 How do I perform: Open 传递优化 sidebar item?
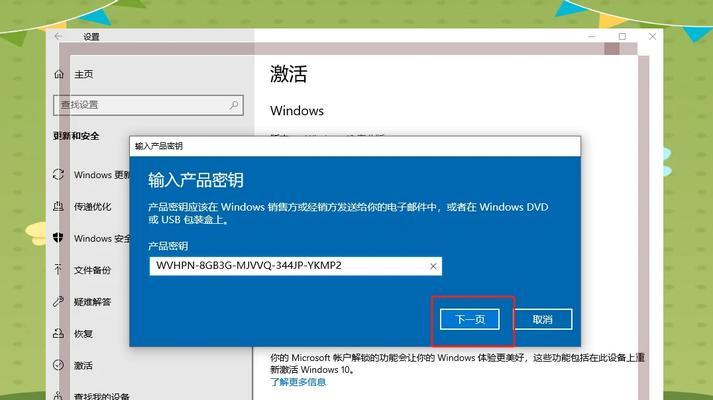pyautogui.click(x=92, y=207)
